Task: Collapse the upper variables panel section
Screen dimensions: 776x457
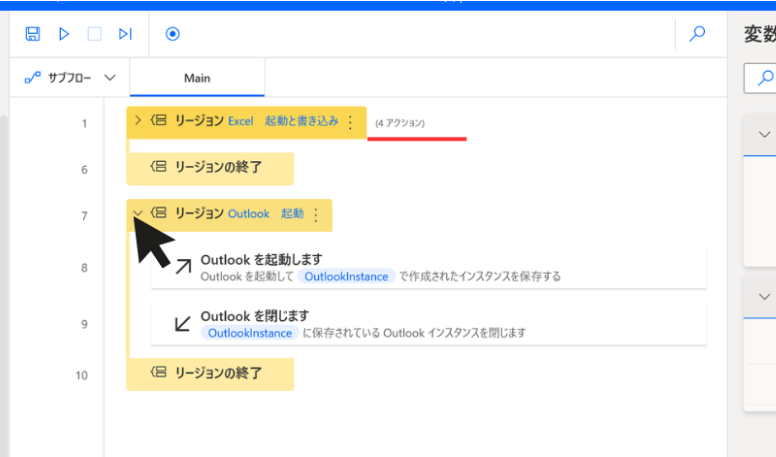Action: pos(764,135)
